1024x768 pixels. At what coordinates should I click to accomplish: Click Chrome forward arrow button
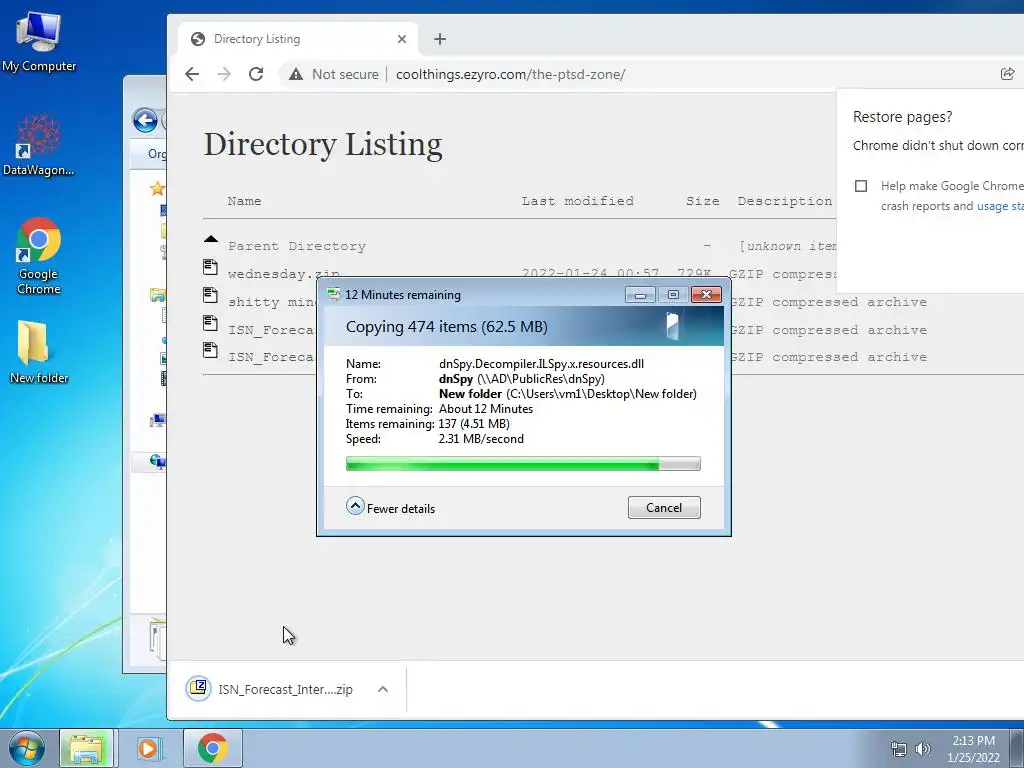224,74
